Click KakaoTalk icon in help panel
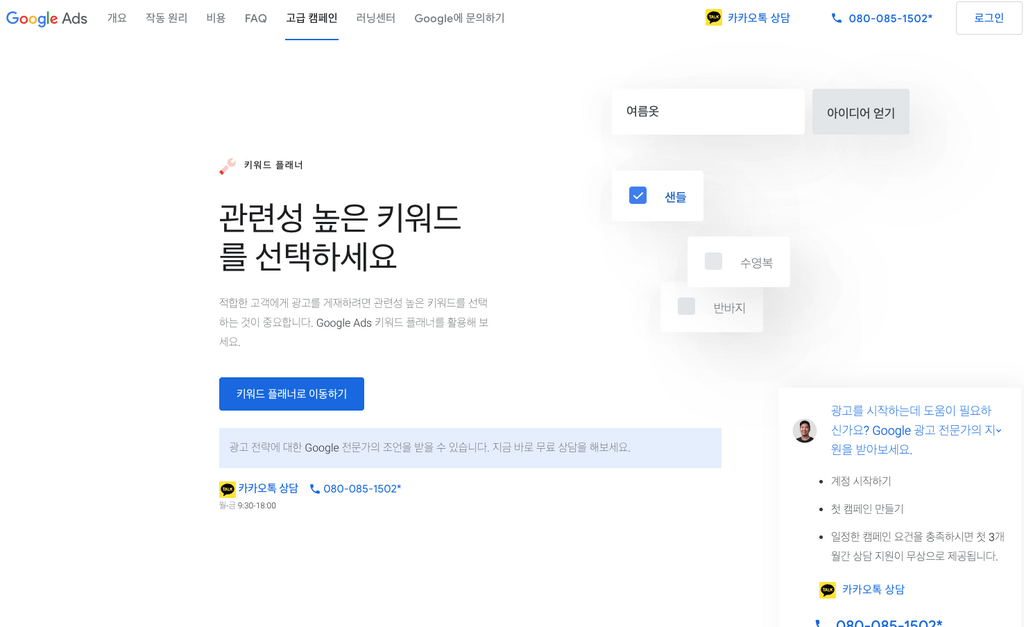This screenshot has height=627, width=1024. pyautogui.click(x=827, y=590)
